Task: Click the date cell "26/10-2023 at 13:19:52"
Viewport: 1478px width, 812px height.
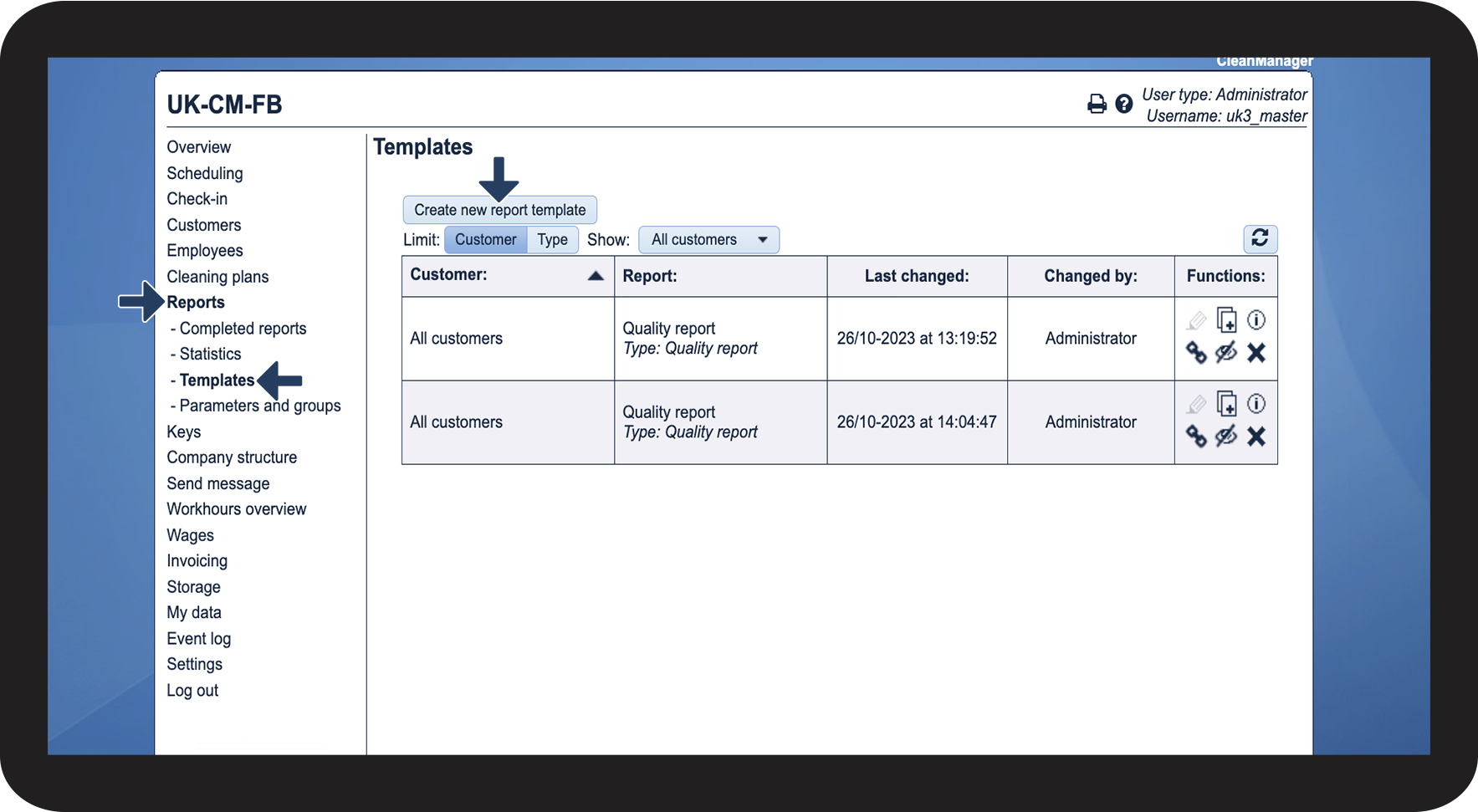Action: (x=917, y=339)
